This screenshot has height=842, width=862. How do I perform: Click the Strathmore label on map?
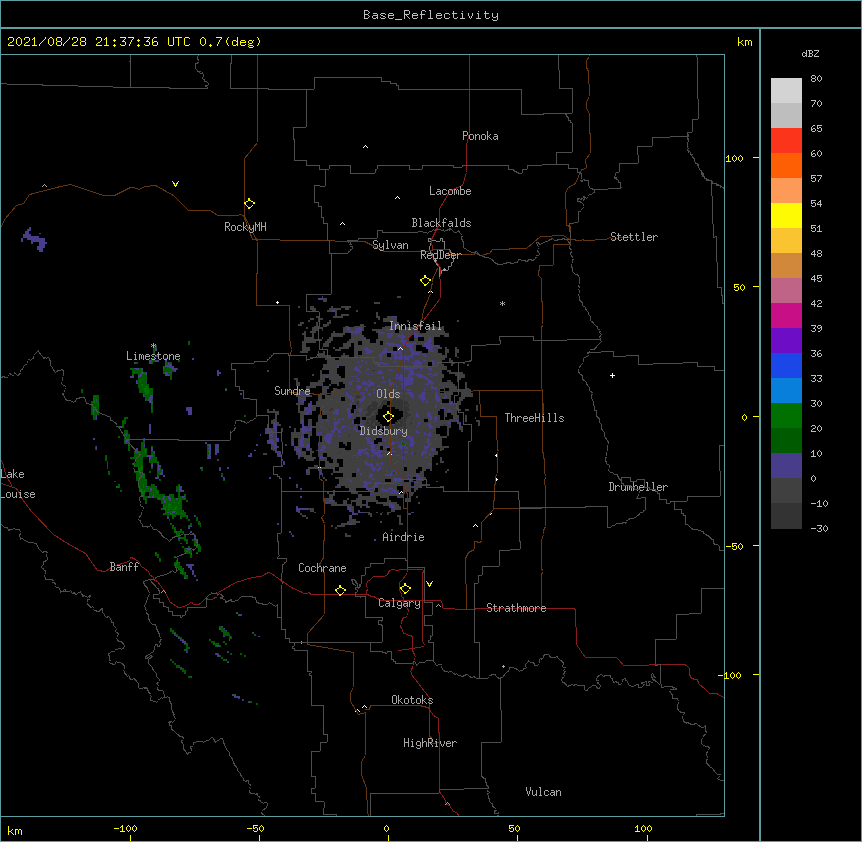(x=516, y=608)
